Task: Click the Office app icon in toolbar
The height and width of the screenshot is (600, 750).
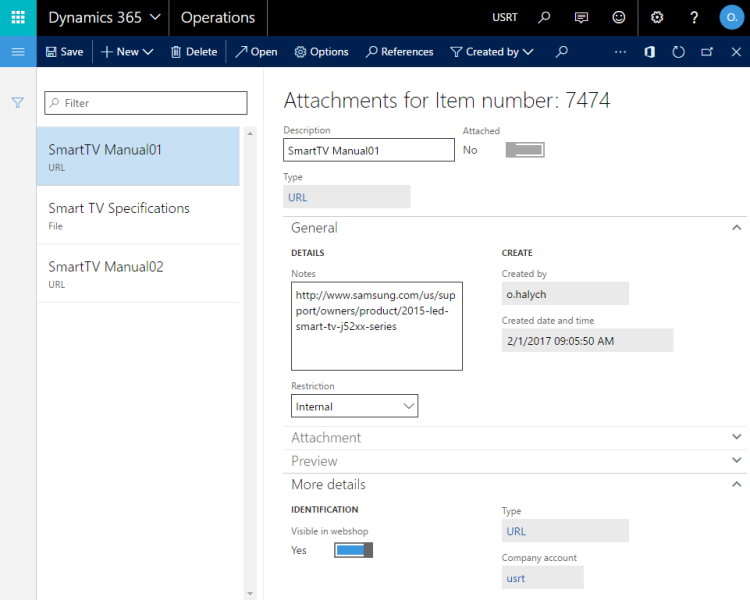Action: tap(649, 52)
